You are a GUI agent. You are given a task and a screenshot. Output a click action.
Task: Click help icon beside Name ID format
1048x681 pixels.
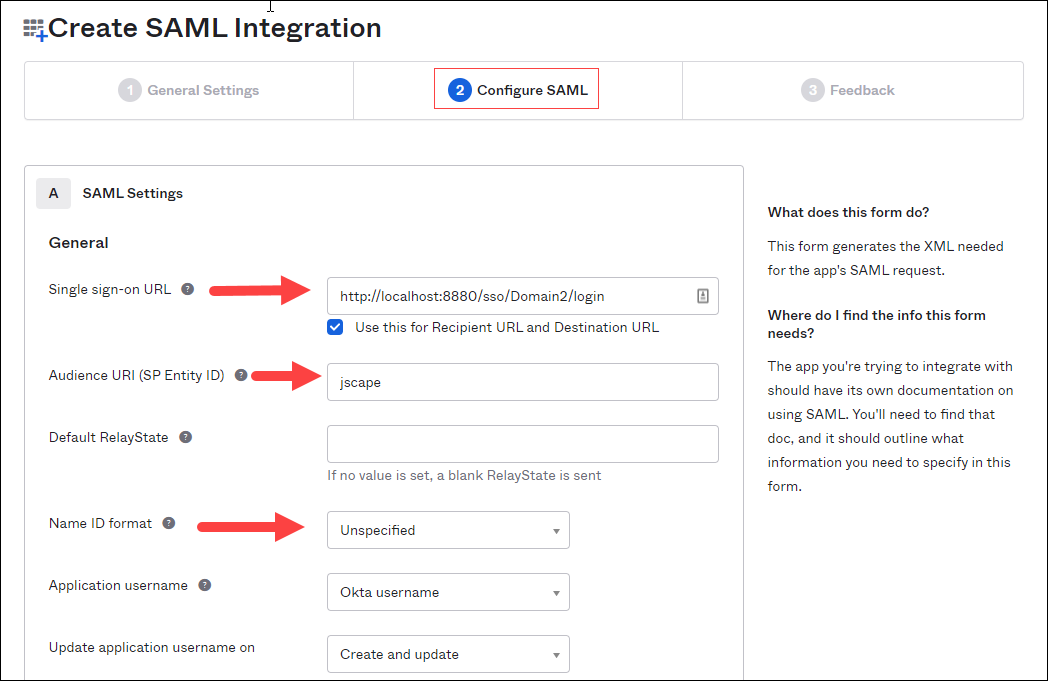[x=169, y=523]
